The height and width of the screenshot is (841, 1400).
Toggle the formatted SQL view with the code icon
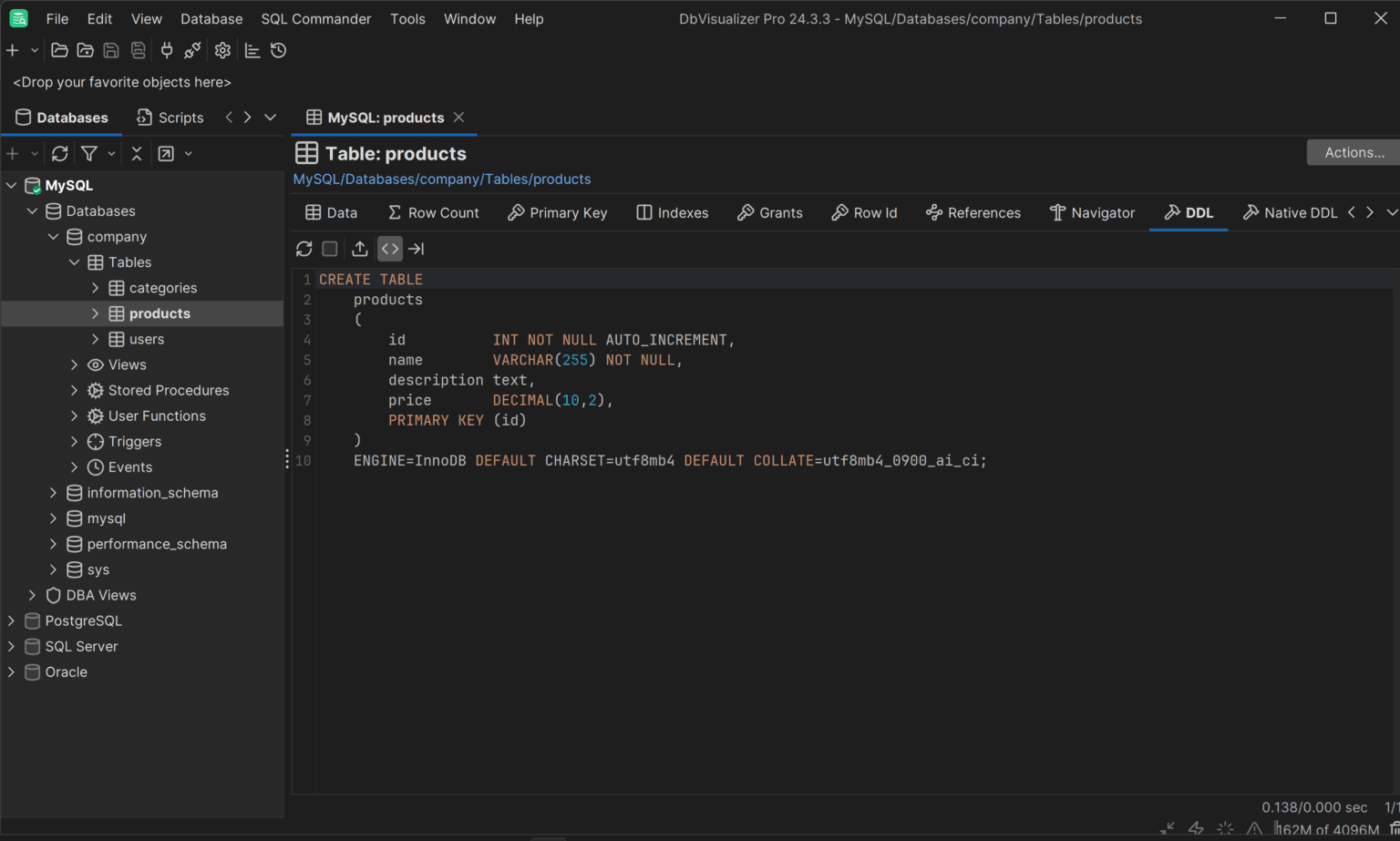(389, 248)
